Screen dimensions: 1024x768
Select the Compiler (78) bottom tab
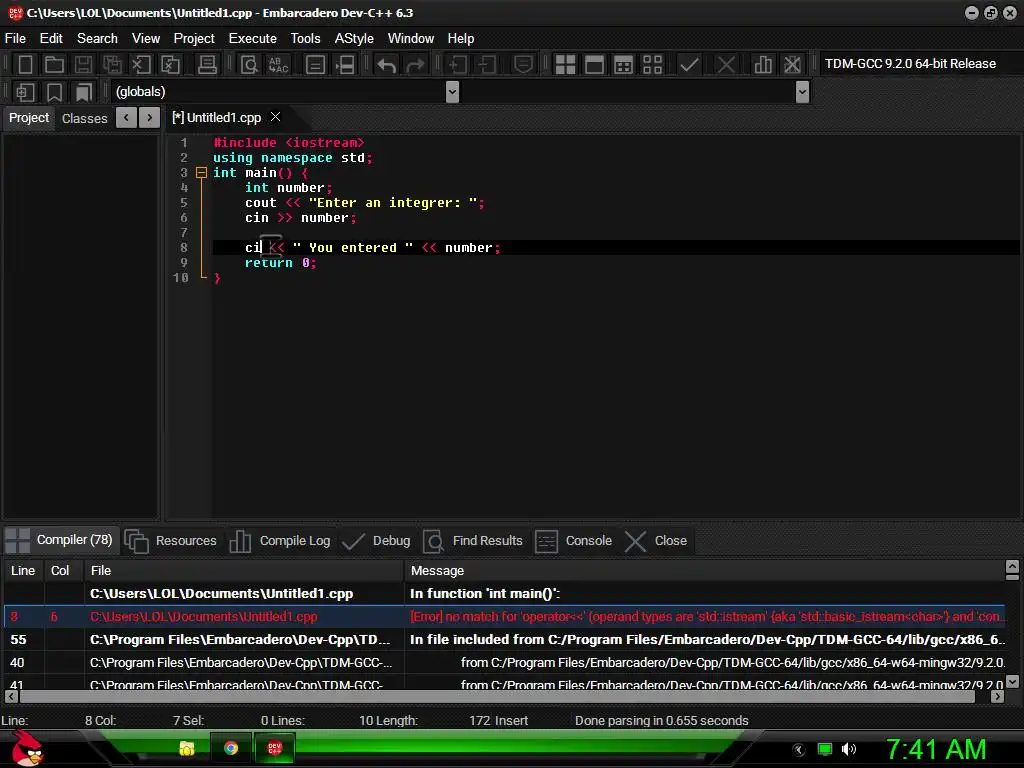click(x=60, y=540)
